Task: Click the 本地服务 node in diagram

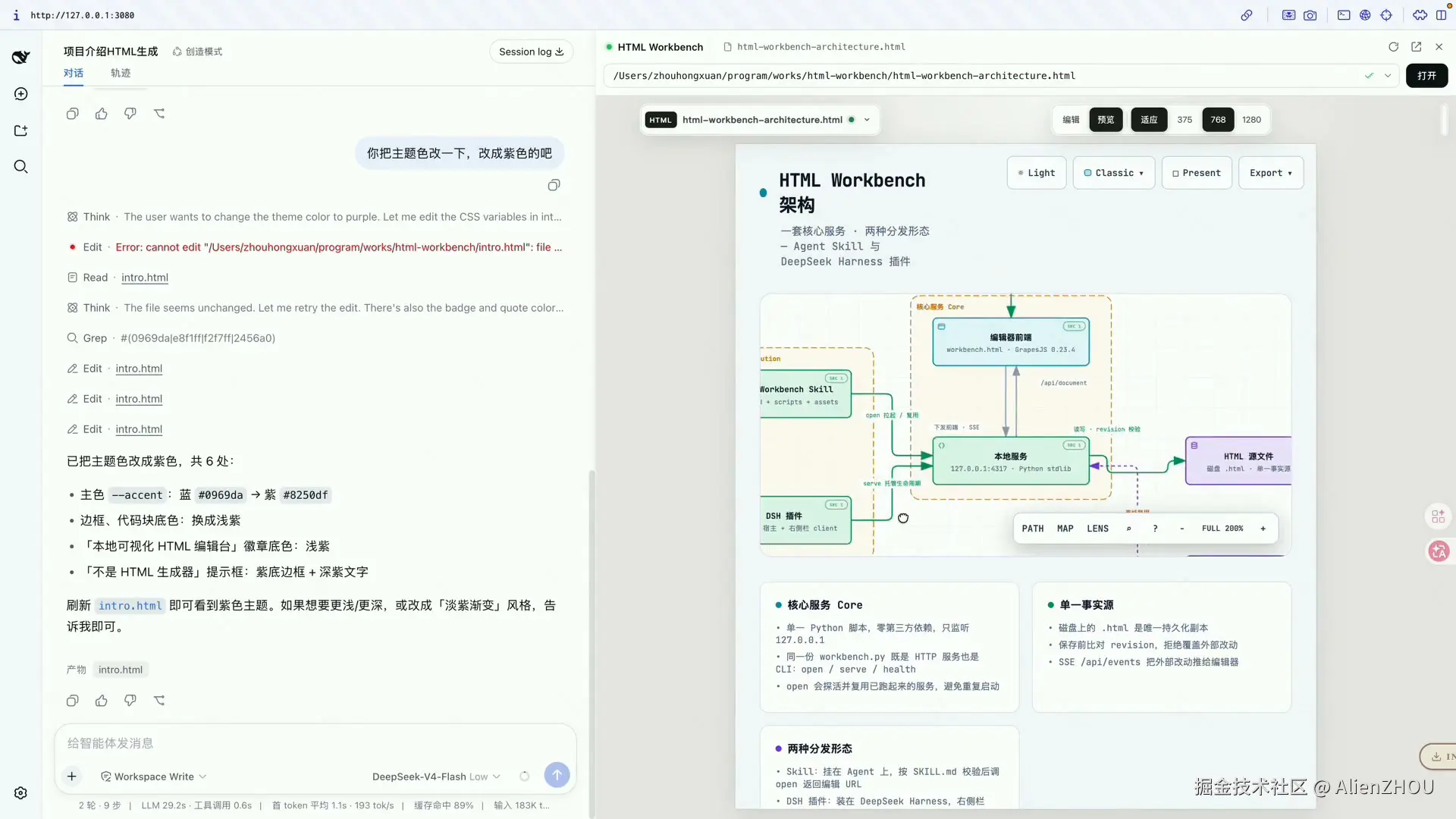Action: 1011,461
